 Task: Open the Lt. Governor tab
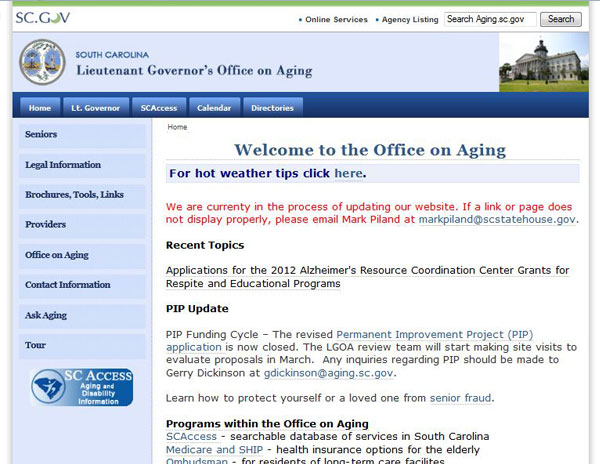(x=96, y=107)
